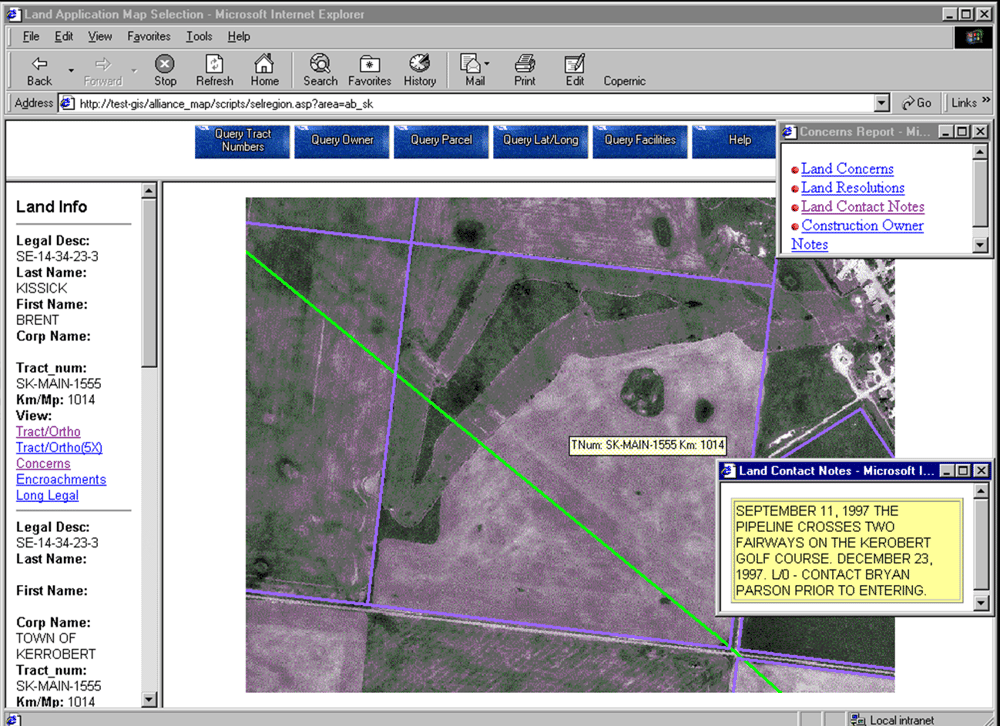This screenshot has height=726, width=1000.
Task: Print the page using Print icon
Action: point(525,70)
